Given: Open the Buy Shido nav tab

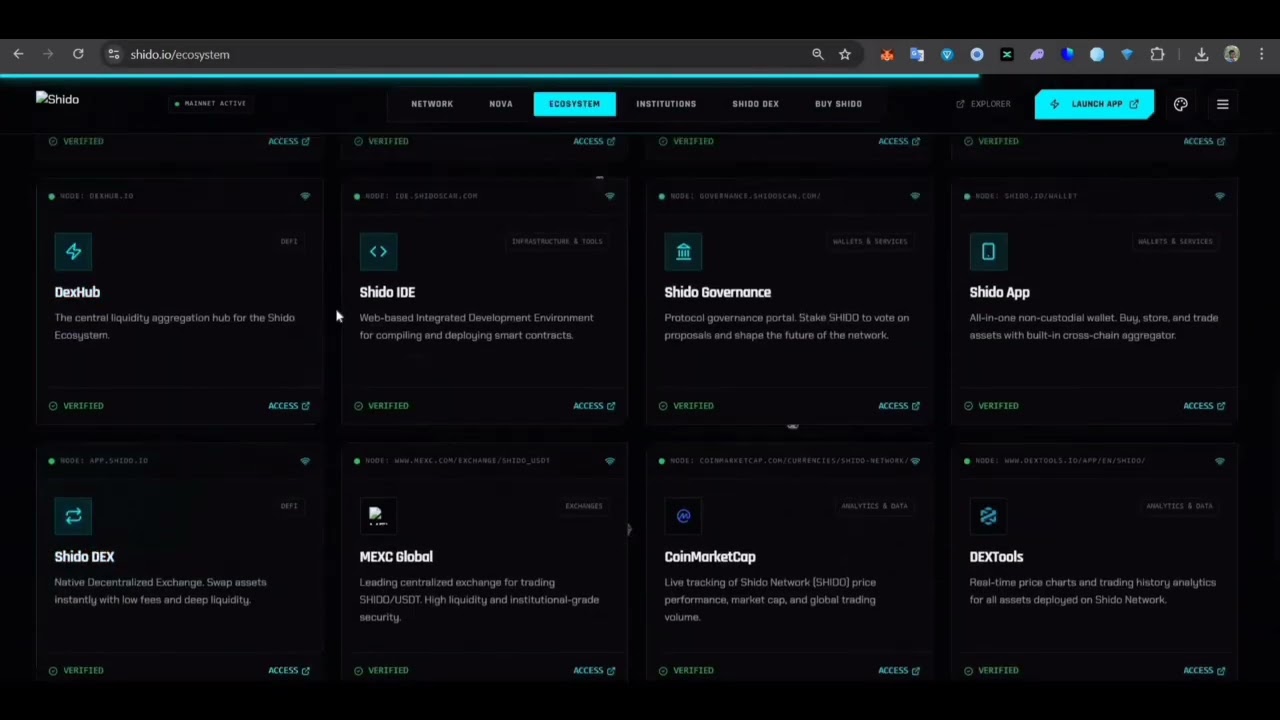Looking at the screenshot, I should [x=838, y=104].
